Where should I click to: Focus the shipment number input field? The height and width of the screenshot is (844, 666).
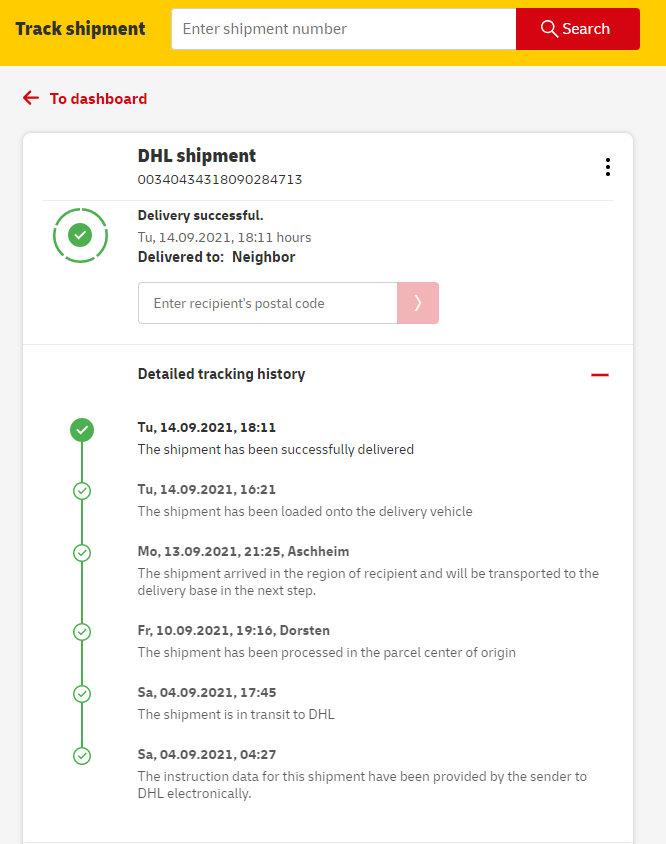[x=343, y=29]
